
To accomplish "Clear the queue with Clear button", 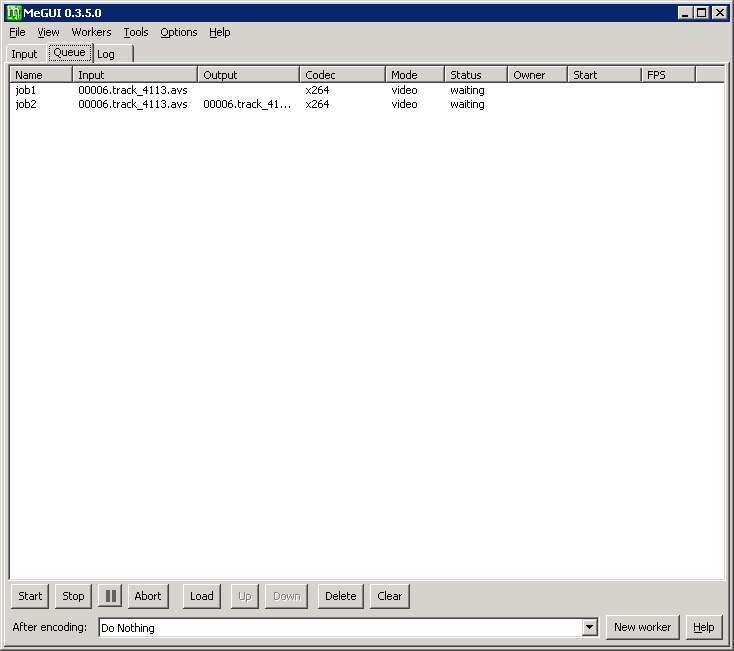I will pyautogui.click(x=390, y=596).
